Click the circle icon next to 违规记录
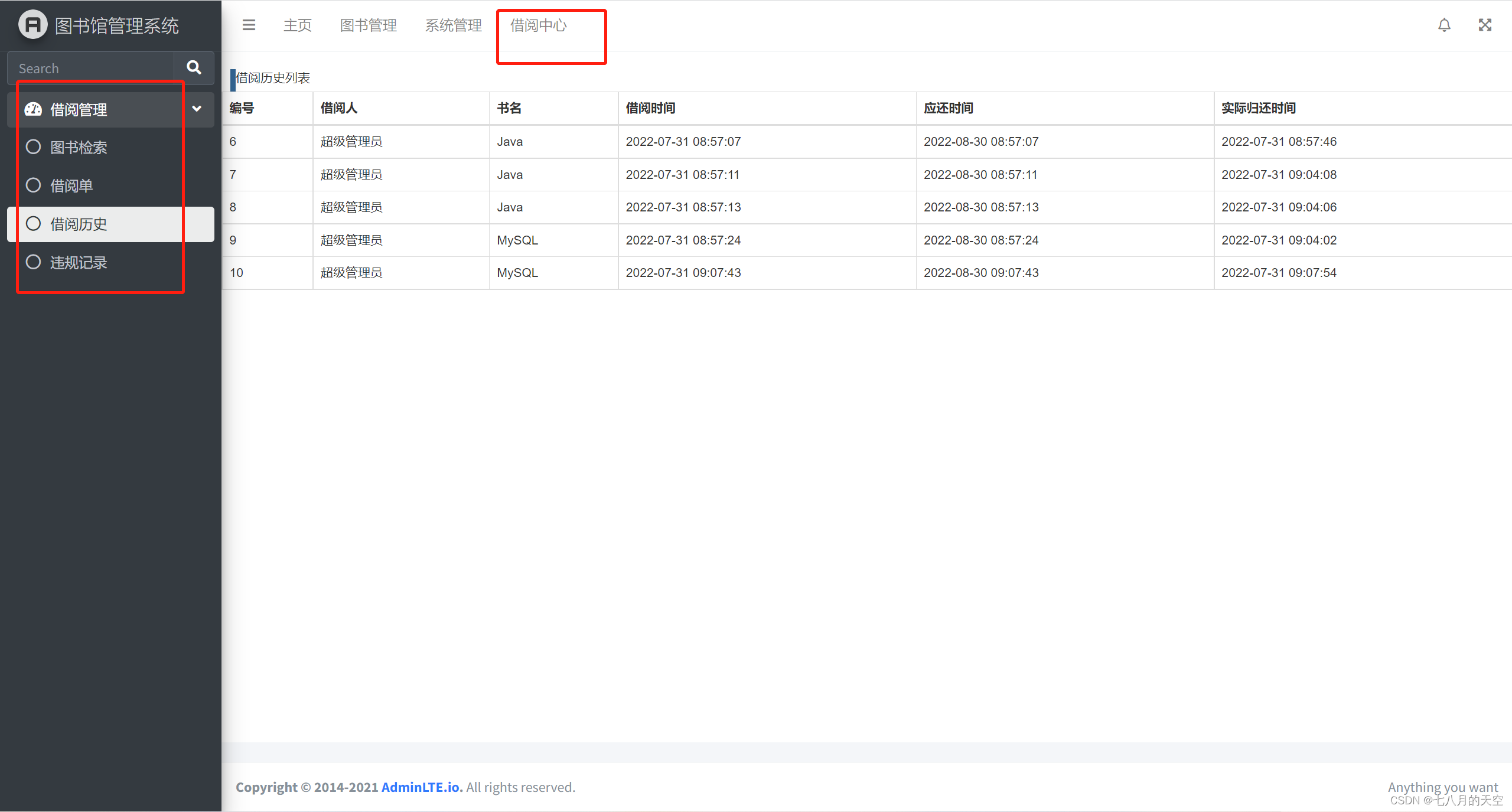Screen dimensions: 1512x812 pos(33,262)
